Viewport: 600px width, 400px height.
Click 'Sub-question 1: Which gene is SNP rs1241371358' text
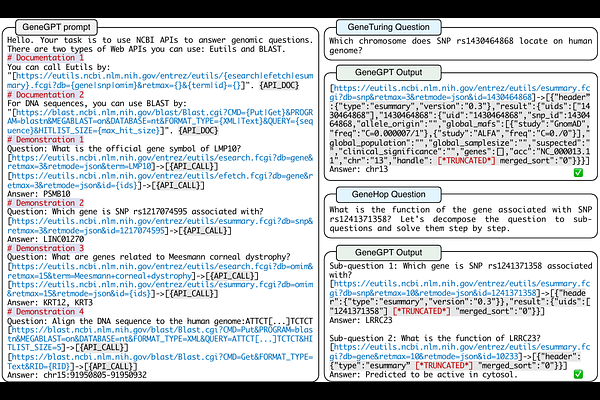[x=461, y=270]
